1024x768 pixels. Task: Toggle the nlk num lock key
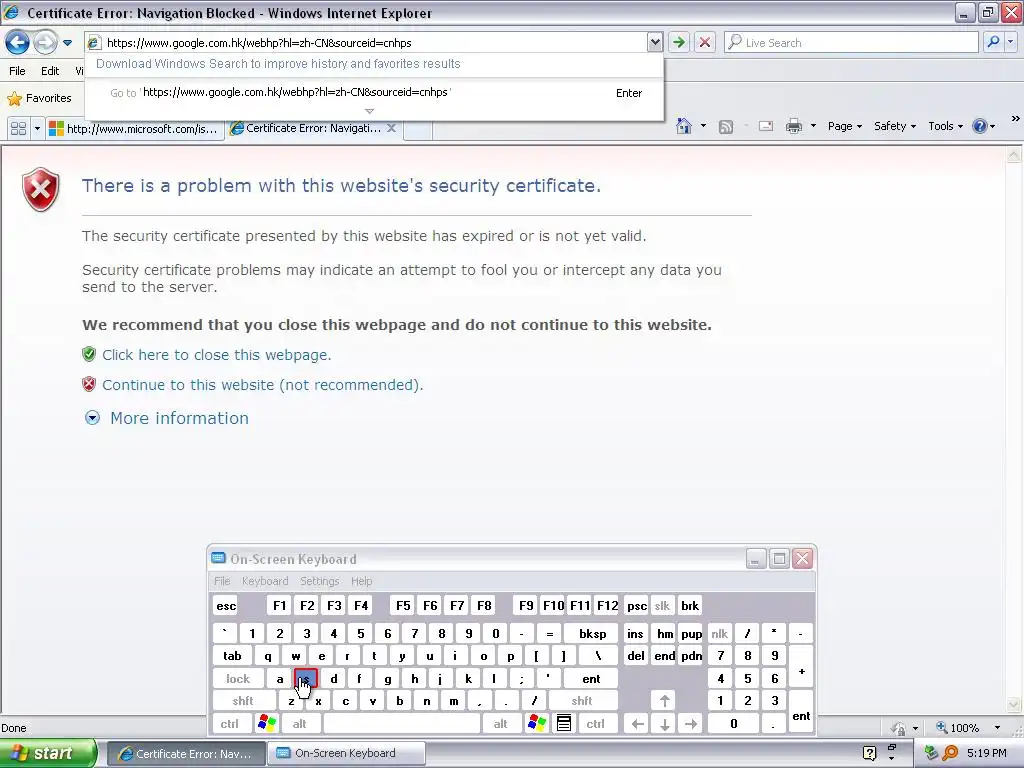(719, 633)
